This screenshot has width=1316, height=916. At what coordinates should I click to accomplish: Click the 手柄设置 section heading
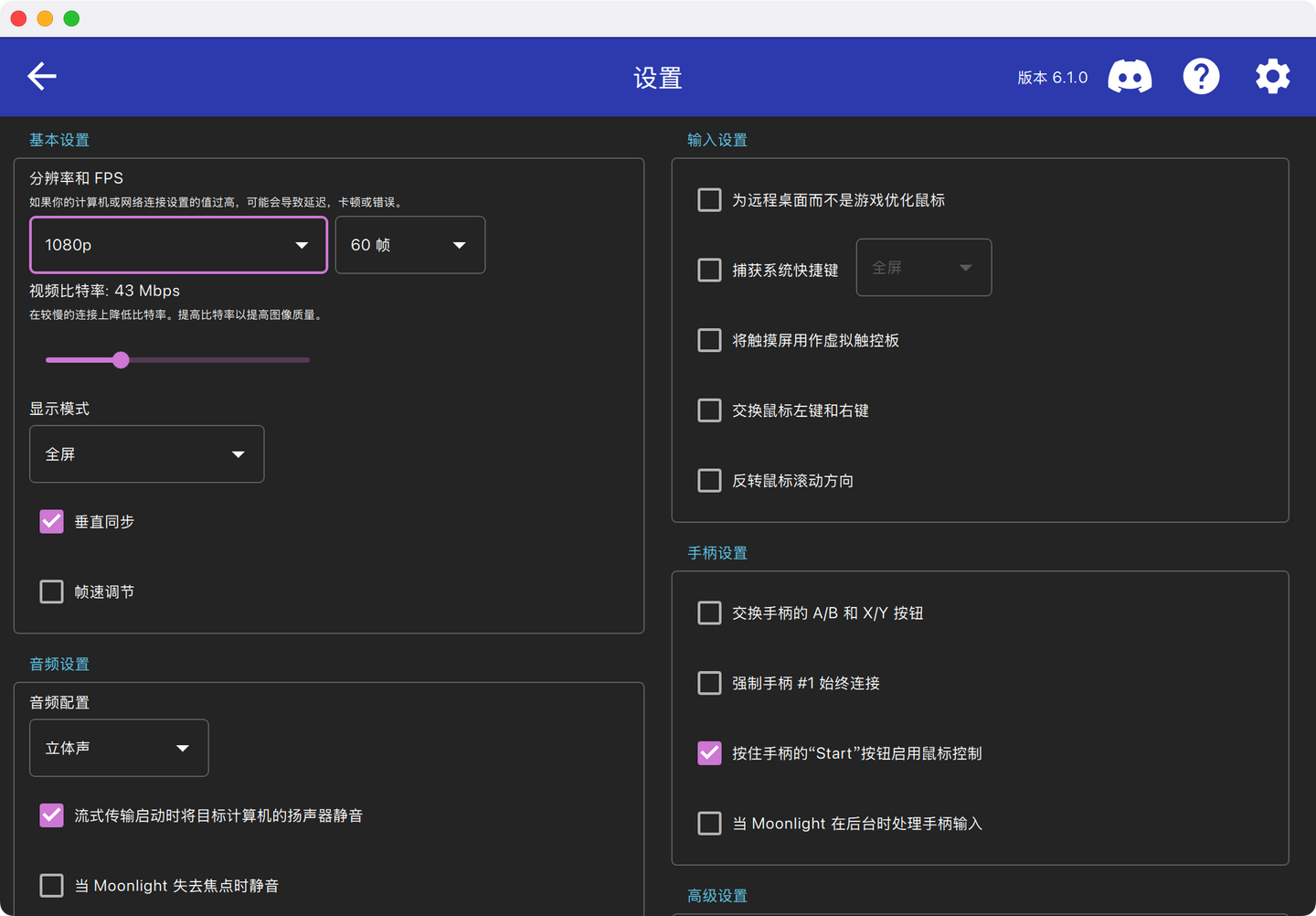[x=717, y=553]
